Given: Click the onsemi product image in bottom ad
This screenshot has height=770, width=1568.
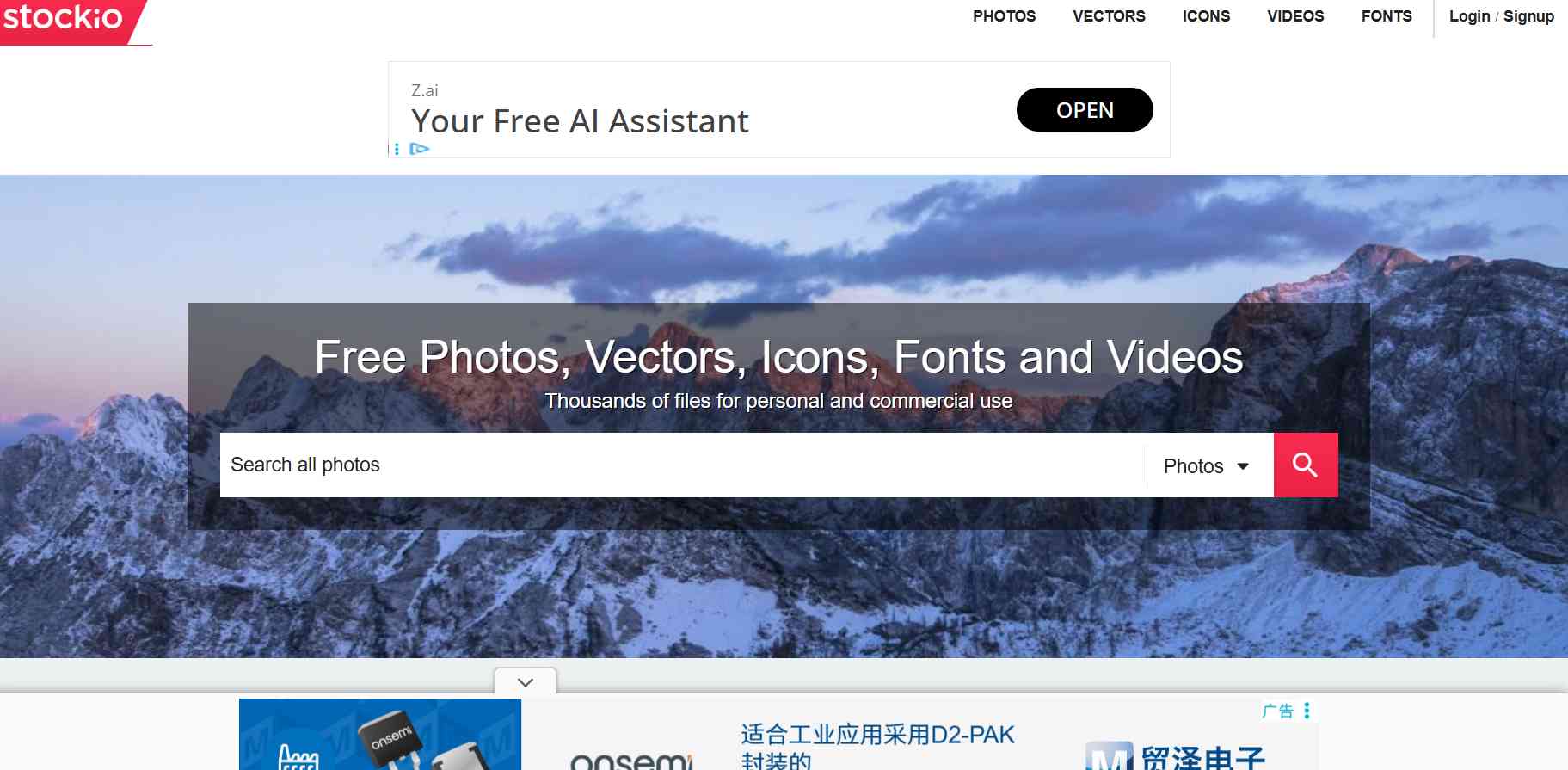Looking at the screenshot, I should click(x=380, y=734).
